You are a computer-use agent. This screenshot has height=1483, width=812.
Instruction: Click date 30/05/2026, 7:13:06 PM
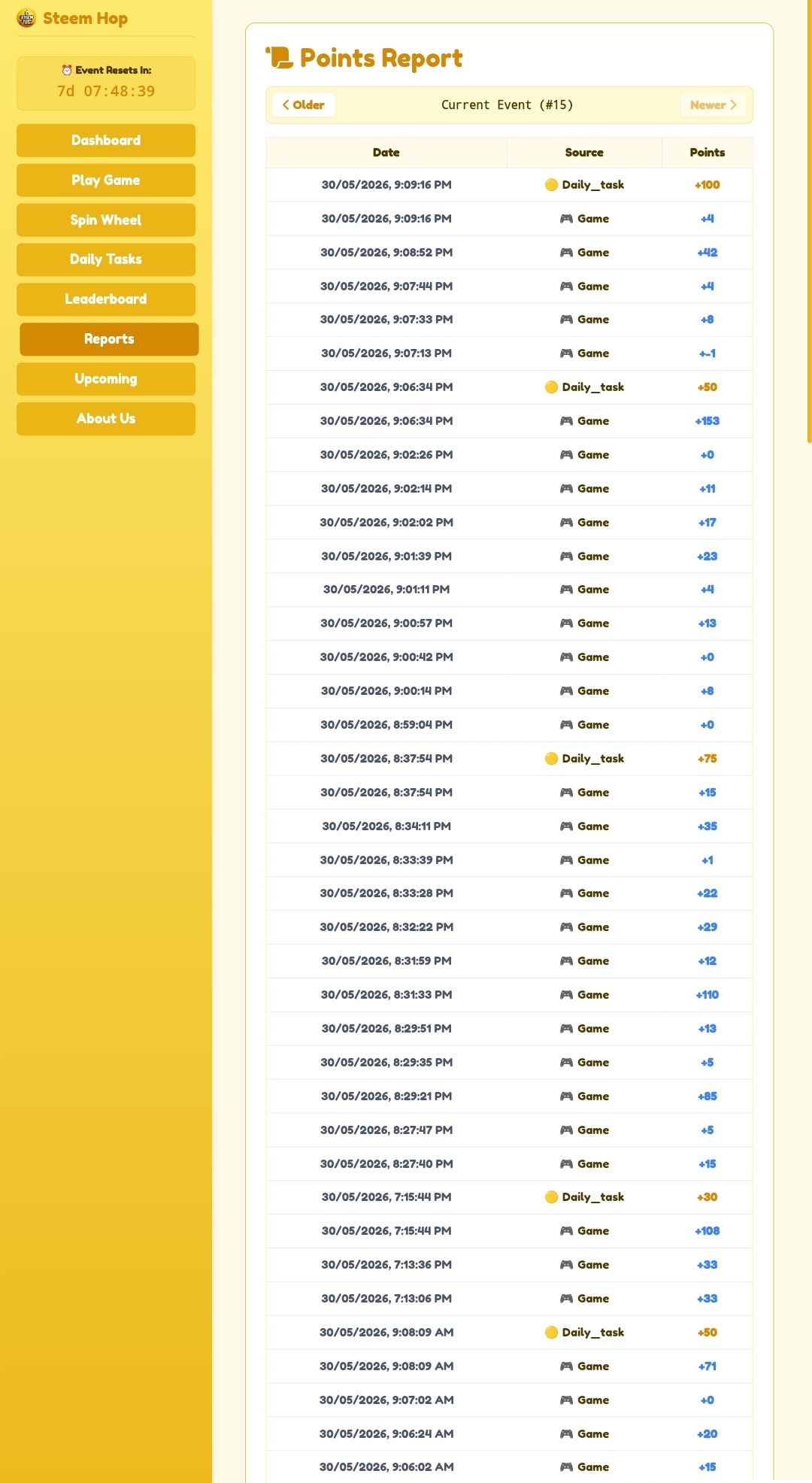point(386,1299)
